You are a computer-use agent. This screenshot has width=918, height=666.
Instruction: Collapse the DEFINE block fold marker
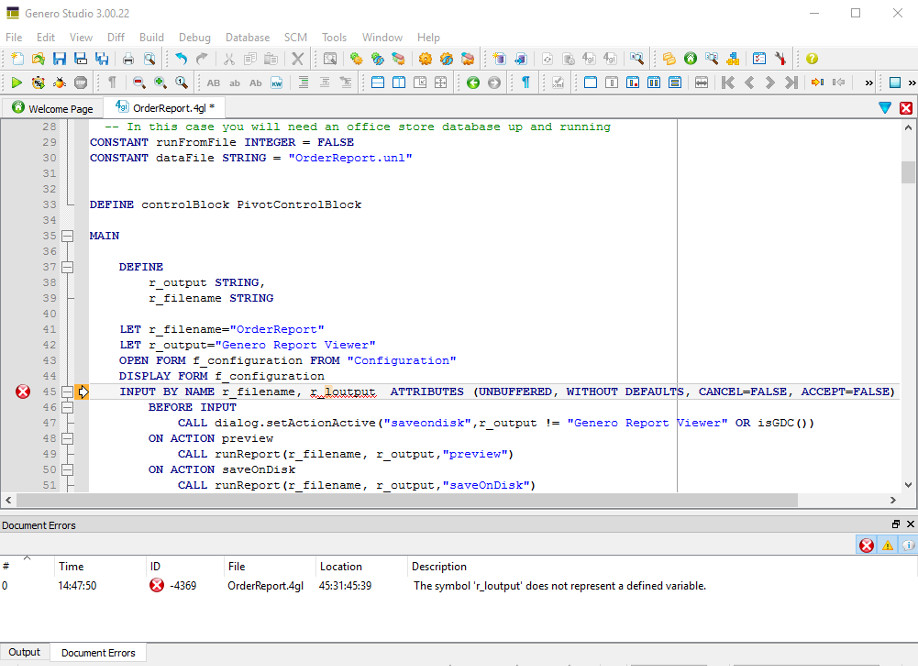(67, 268)
